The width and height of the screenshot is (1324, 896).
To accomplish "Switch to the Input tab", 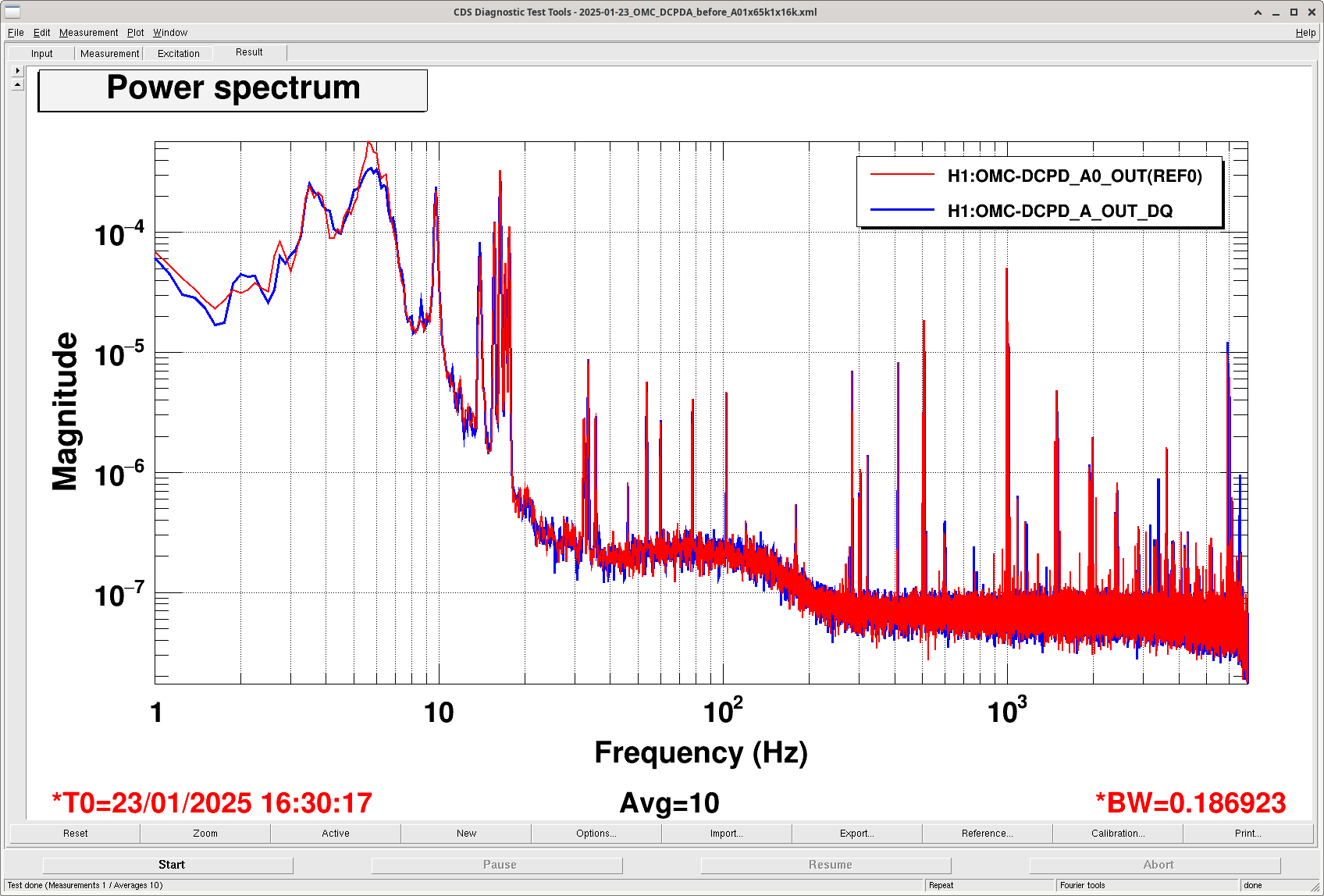I will coord(42,54).
